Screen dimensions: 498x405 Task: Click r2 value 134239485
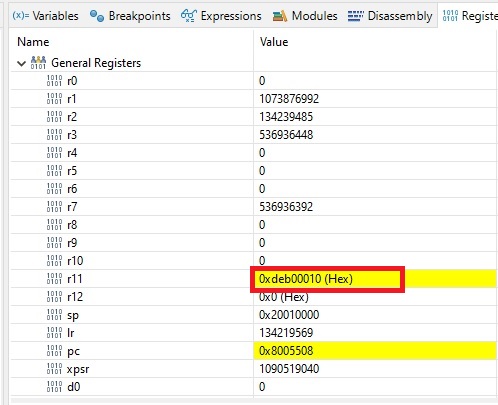286,117
